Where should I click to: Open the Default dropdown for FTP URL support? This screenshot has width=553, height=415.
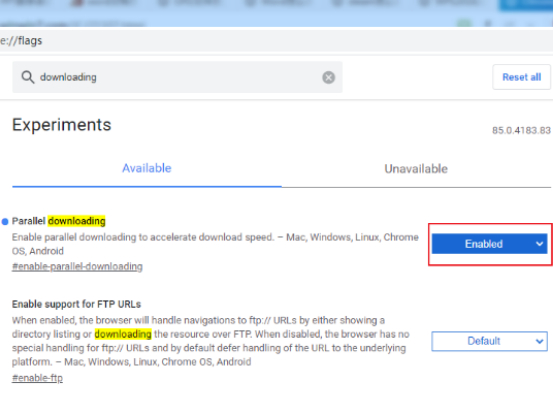point(489,341)
